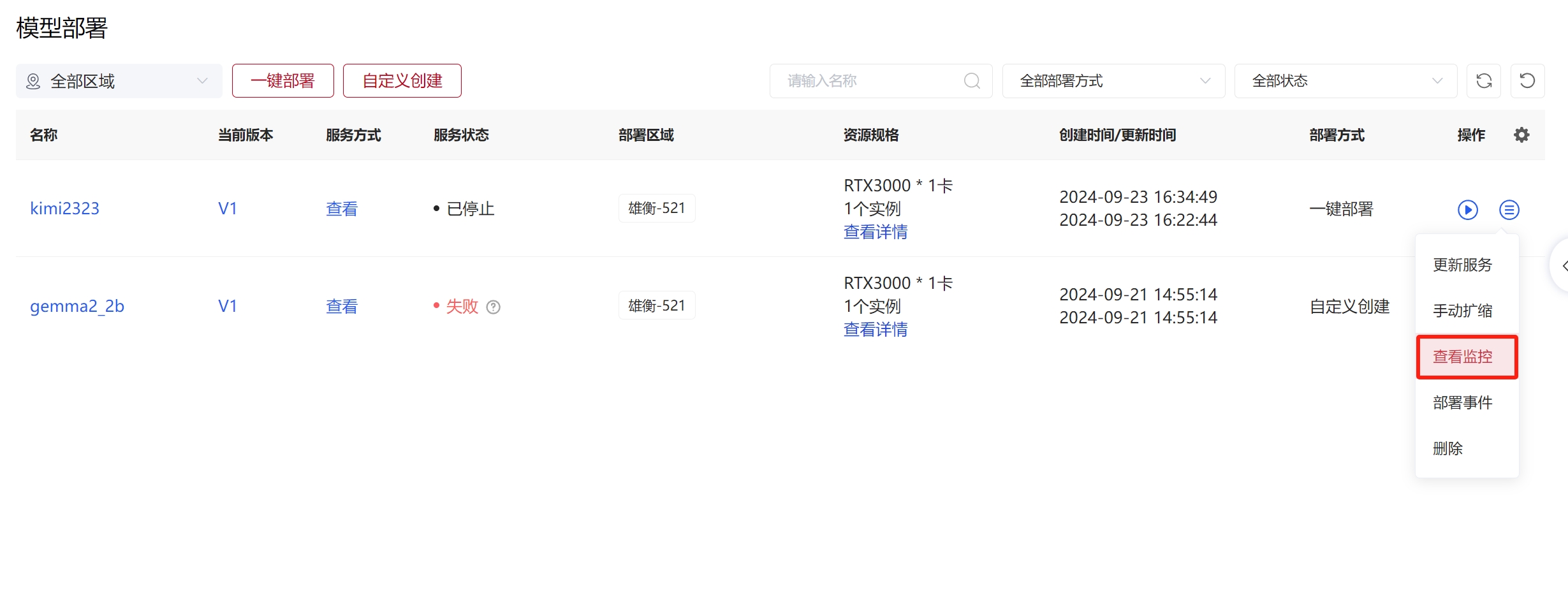Expand the 全部部署方式 dropdown

(x=1113, y=81)
